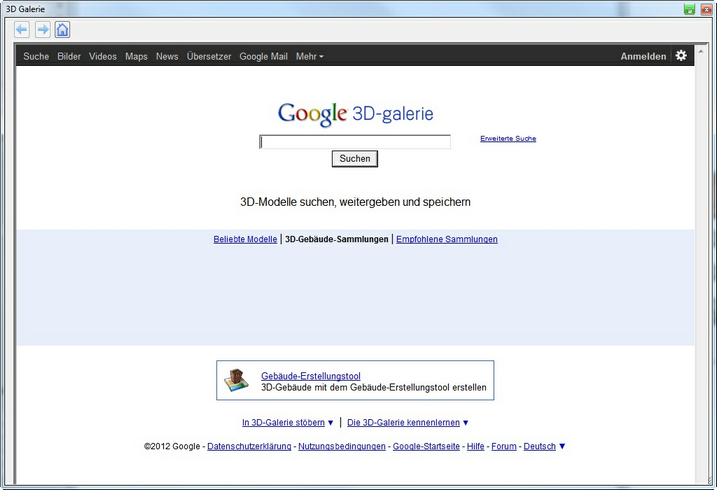Click the forward arrow navigation icon
Screen dimensions: 717x490
pyautogui.click(x=43, y=30)
